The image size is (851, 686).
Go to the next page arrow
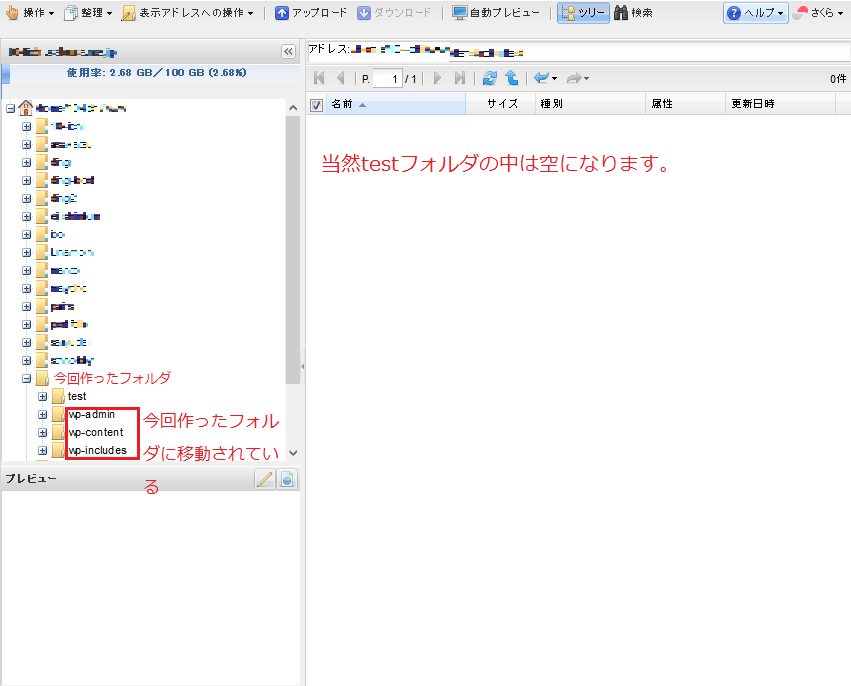(x=437, y=78)
